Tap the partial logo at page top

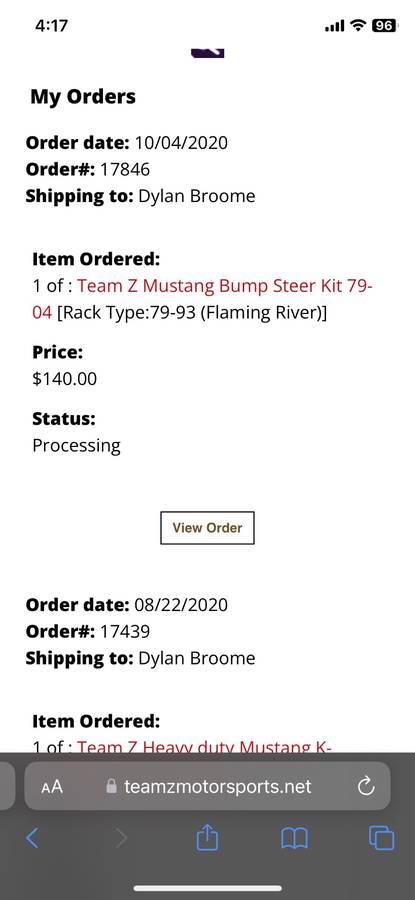pyautogui.click(x=207, y=52)
